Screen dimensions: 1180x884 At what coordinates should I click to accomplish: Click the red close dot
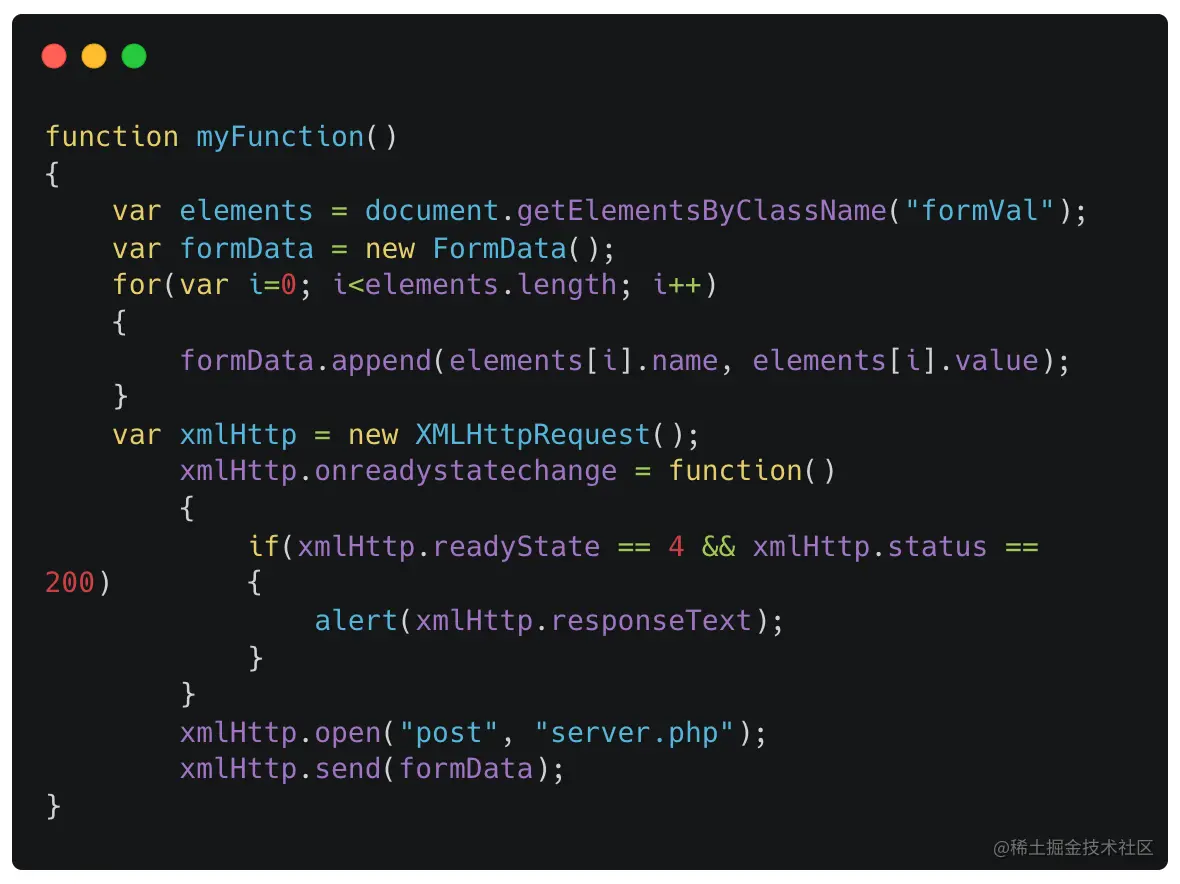(54, 56)
